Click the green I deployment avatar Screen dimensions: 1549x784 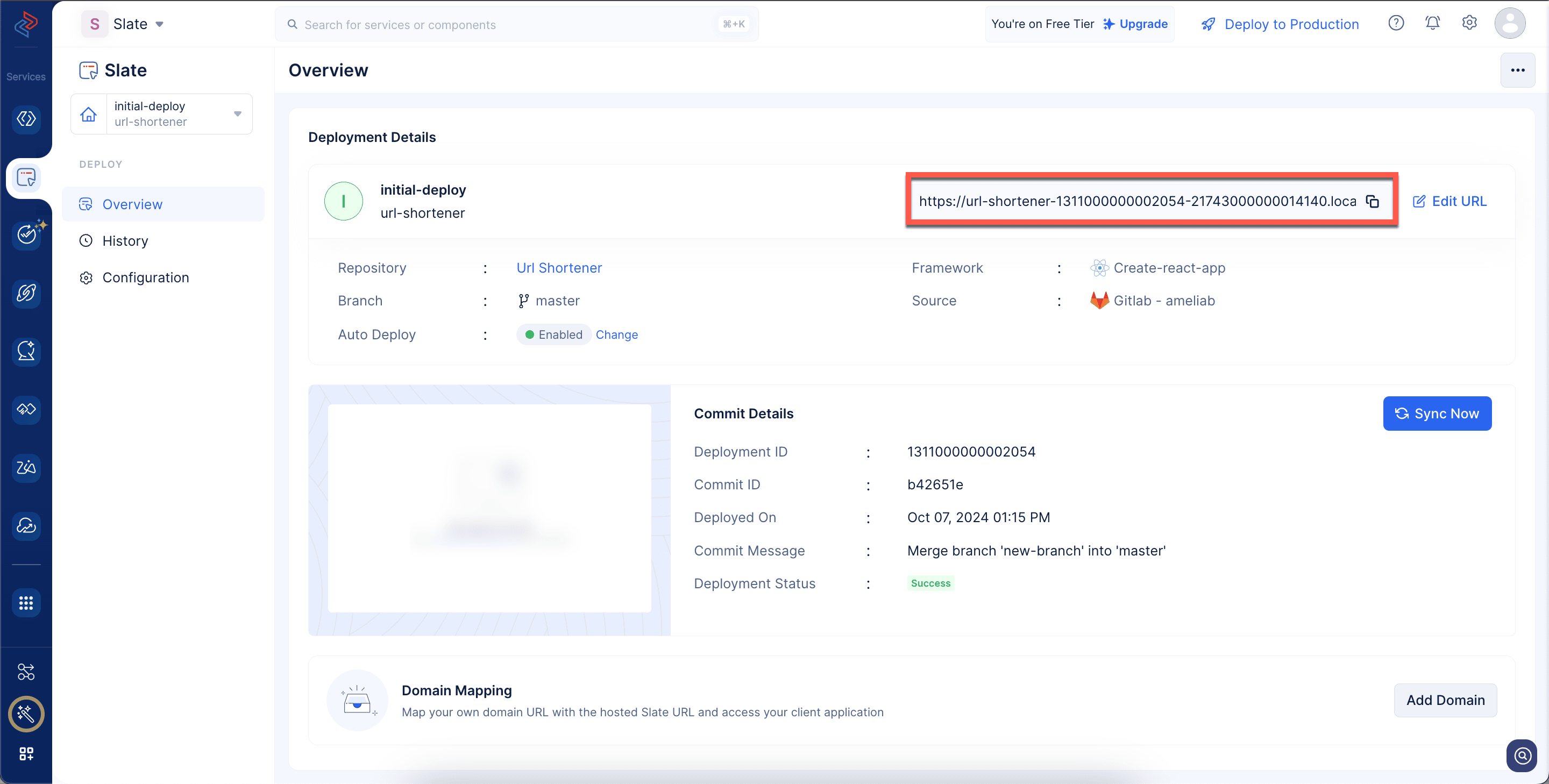[343, 202]
